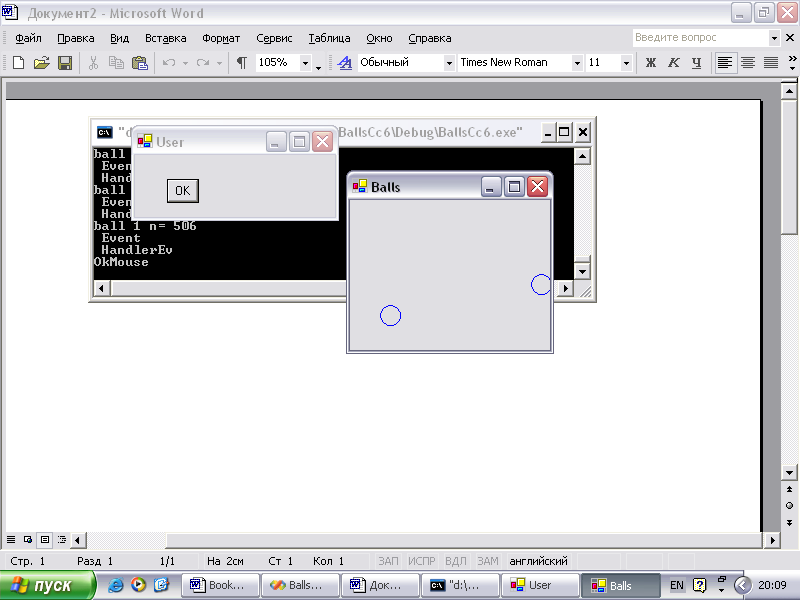Switch to Print layout view icon
This screenshot has width=800, height=600.
coord(45,539)
